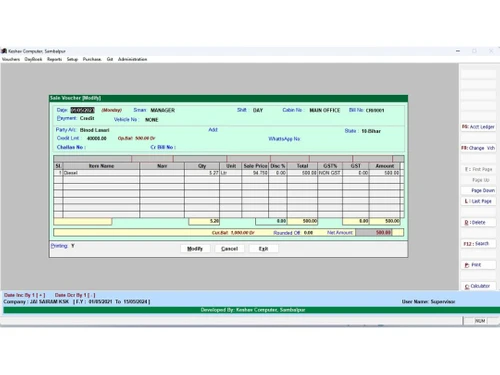
Task: Select the Diesel item name cell
Action: 101,173
